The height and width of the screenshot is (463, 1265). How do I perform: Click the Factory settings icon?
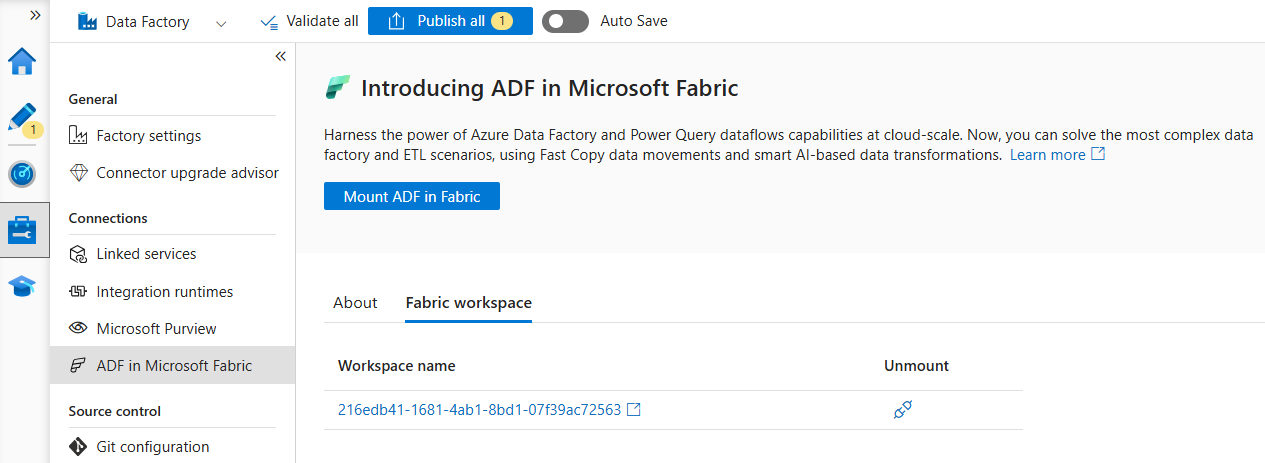[x=79, y=136]
